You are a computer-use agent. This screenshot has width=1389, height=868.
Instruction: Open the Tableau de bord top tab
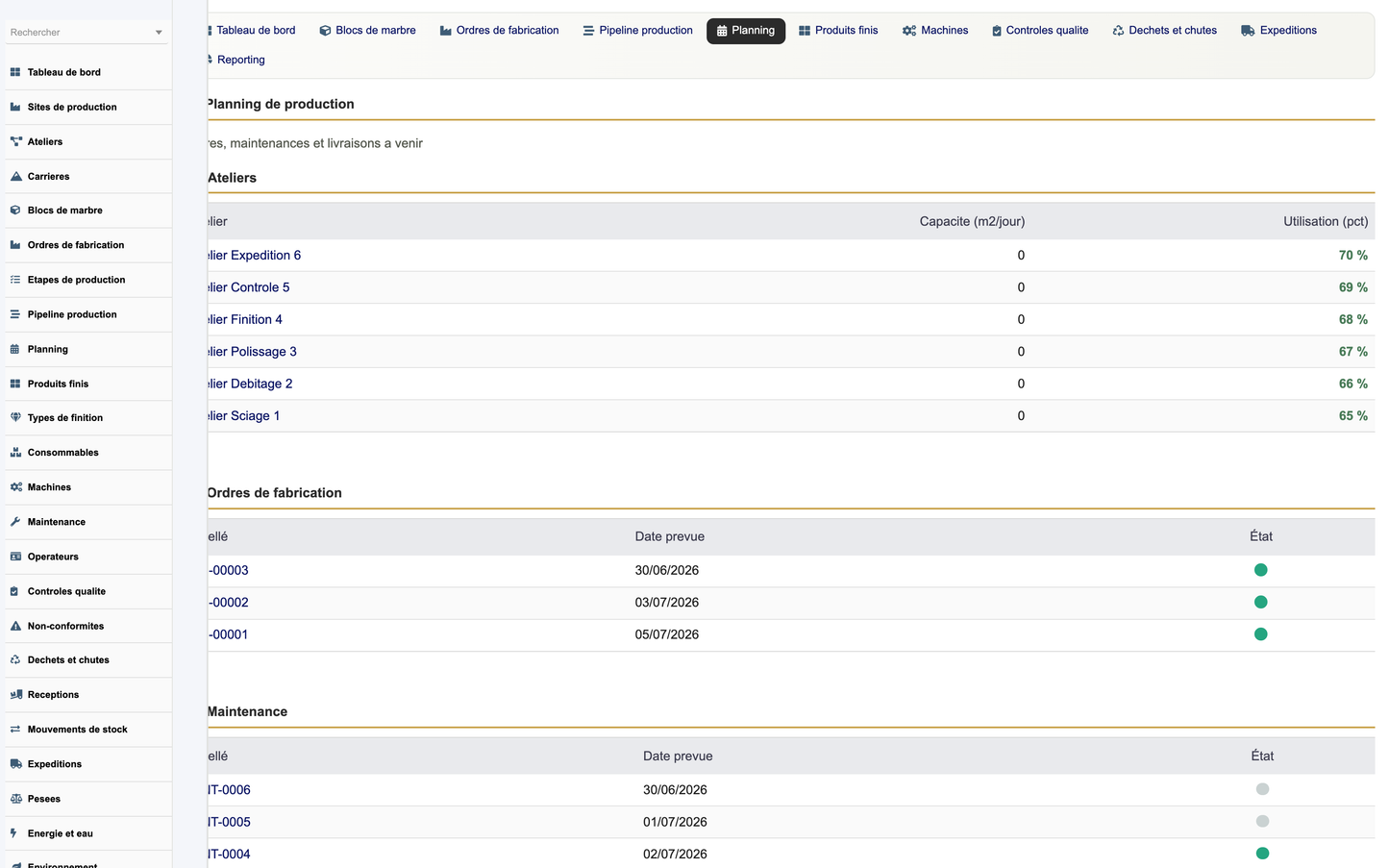pos(253,31)
